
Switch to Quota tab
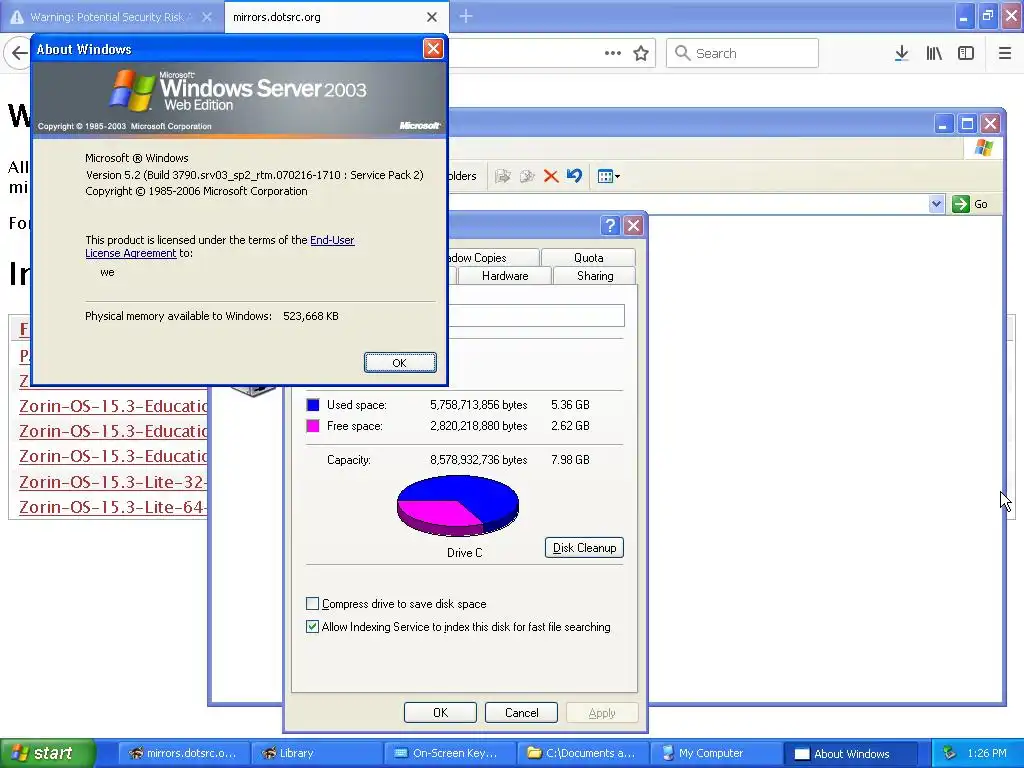(588, 257)
